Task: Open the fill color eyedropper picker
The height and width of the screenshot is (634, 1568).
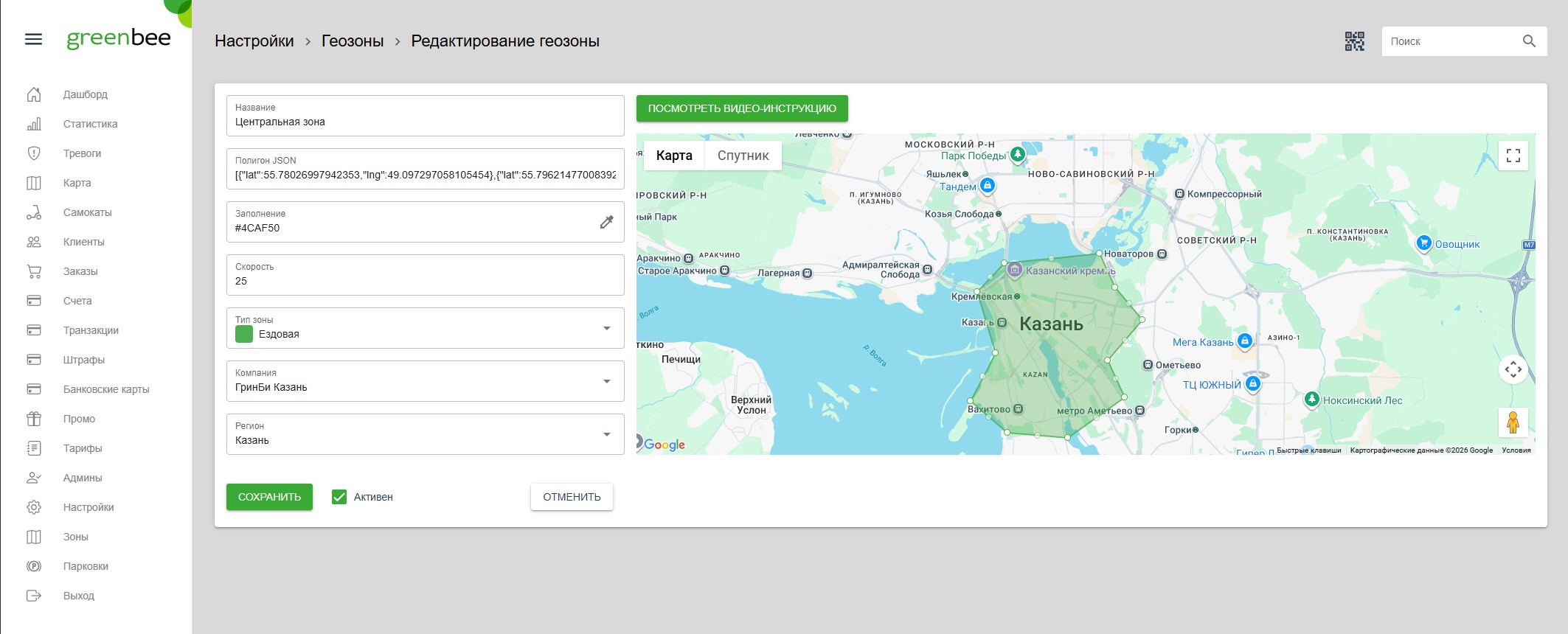Action: (x=606, y=222)
